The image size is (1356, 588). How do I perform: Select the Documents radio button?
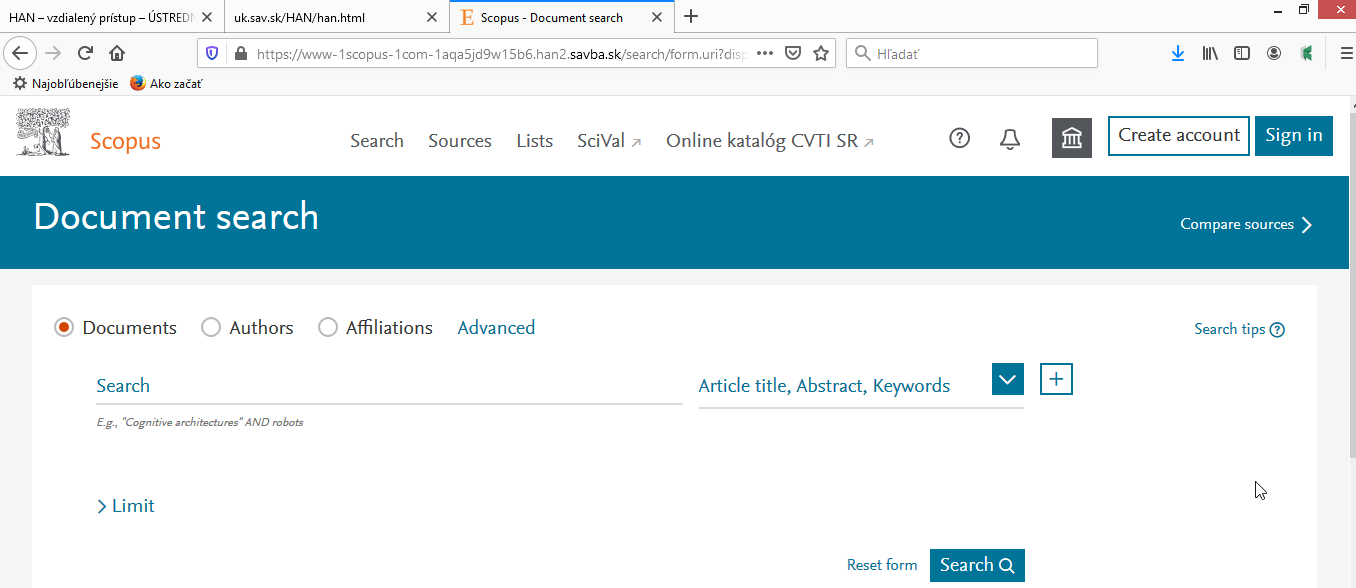[x=63, y=327]
